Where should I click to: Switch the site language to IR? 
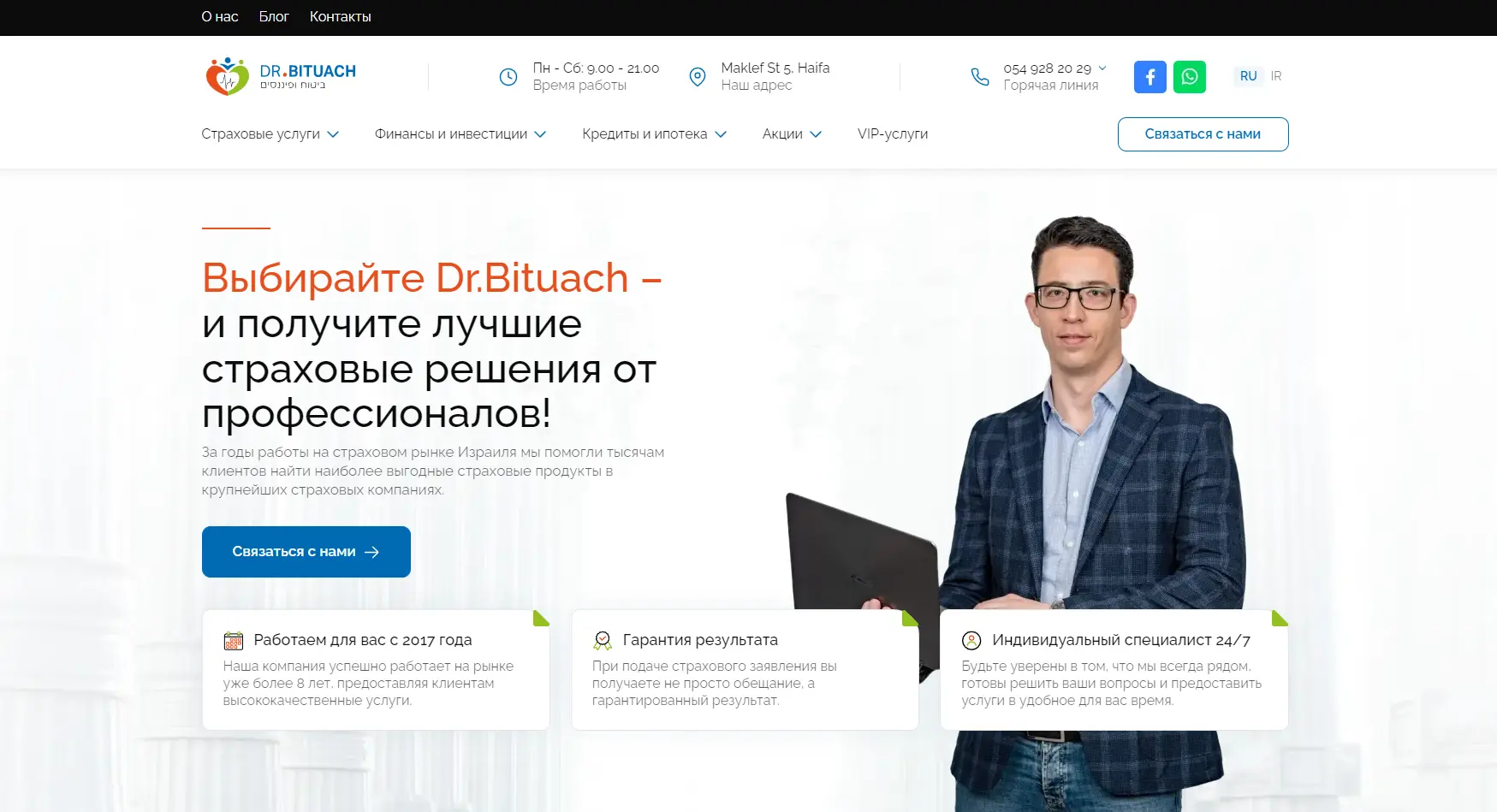[1276, 76]
